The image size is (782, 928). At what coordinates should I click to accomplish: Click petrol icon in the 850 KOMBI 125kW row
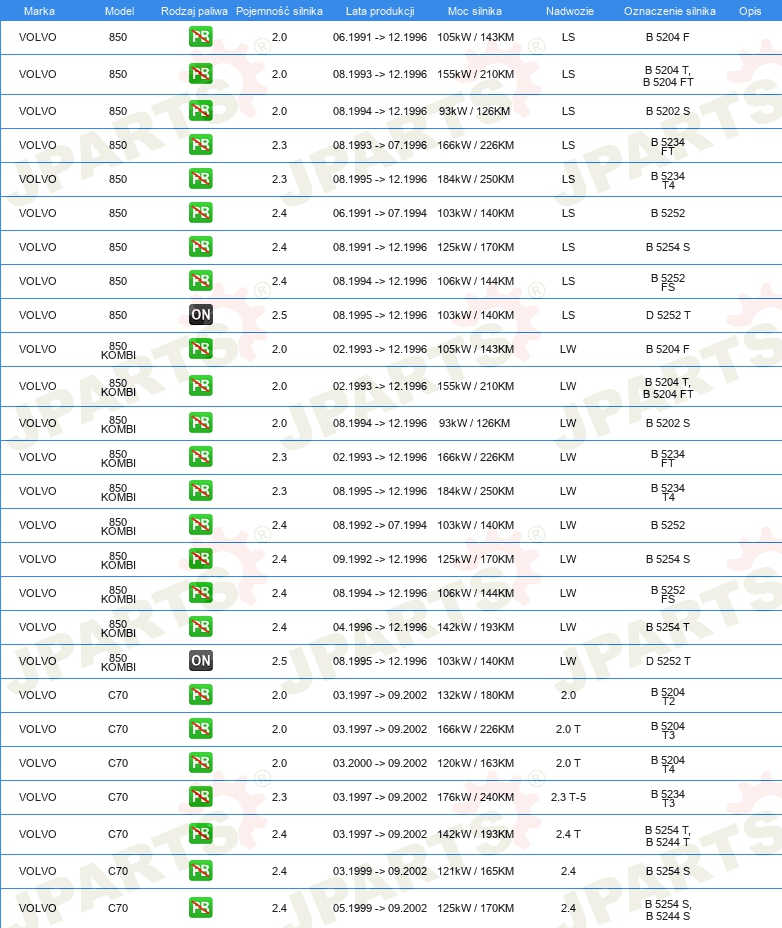pos(201,559)
